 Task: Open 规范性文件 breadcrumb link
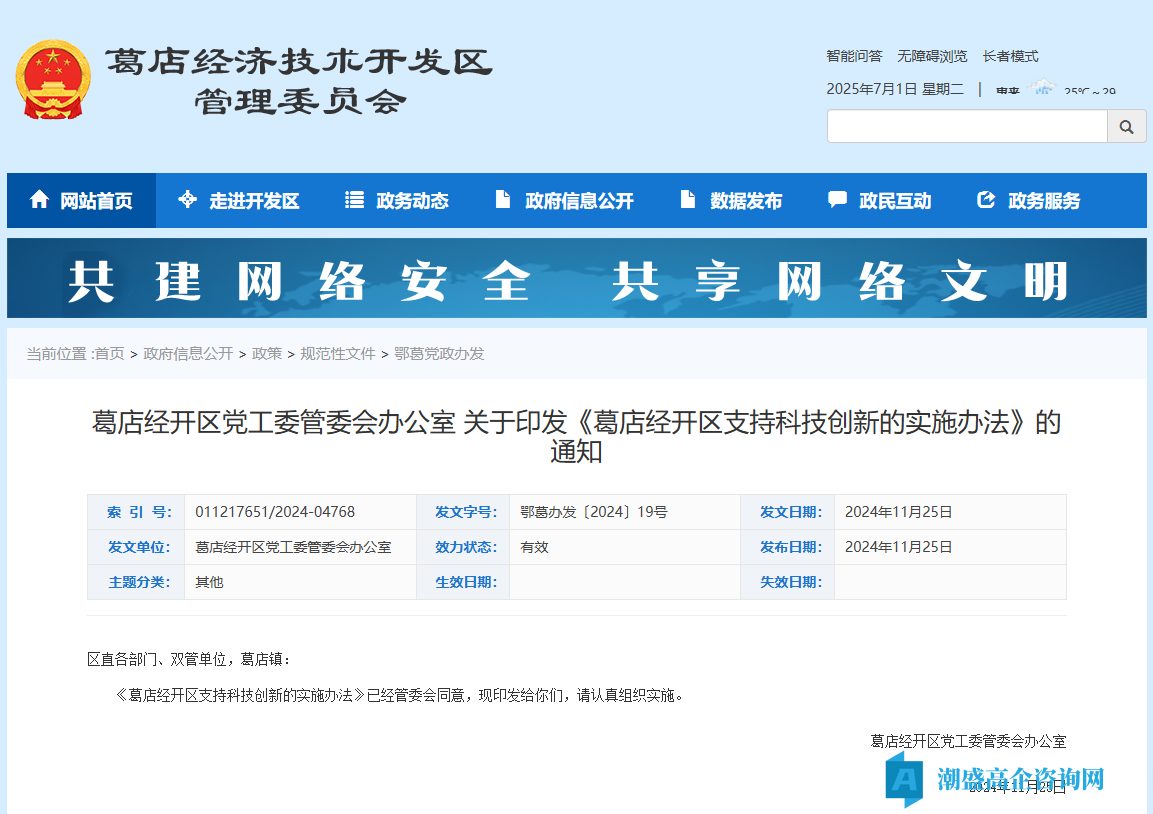point(338,354)
